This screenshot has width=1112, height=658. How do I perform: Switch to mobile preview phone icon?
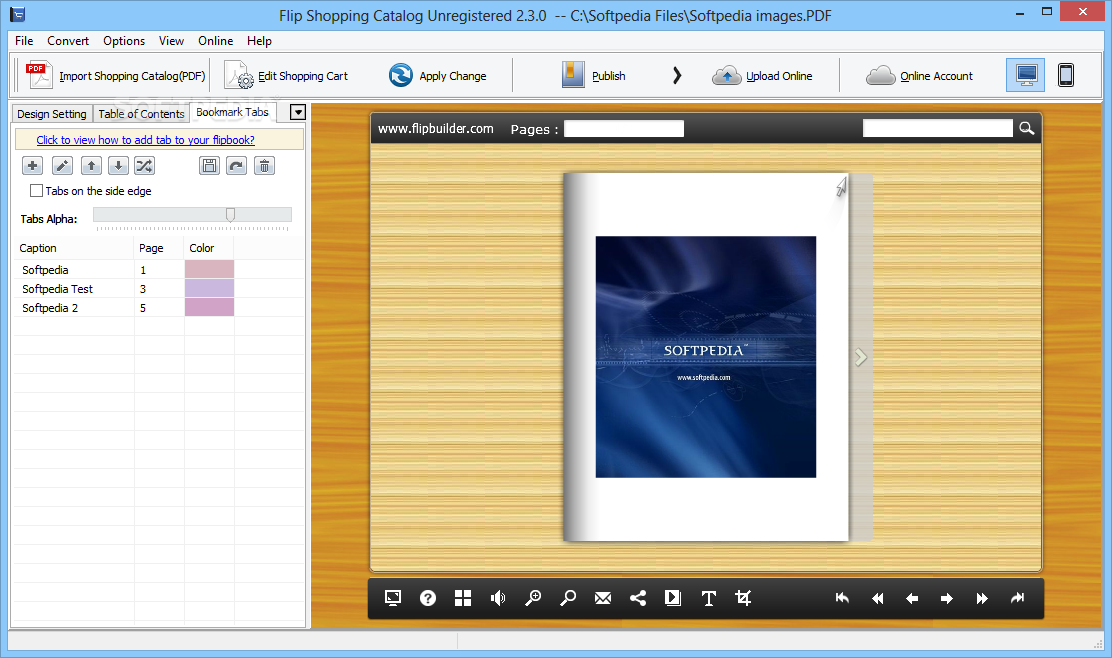click(1065, 75)
